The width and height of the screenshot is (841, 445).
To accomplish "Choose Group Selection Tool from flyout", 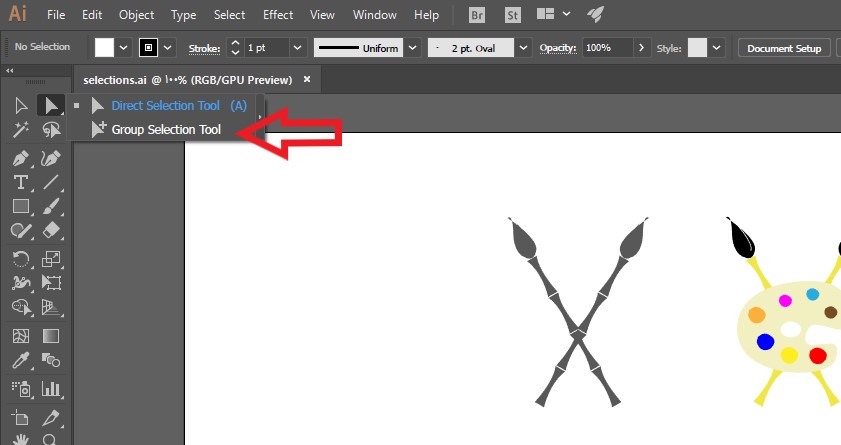I will tap(165, 129).
